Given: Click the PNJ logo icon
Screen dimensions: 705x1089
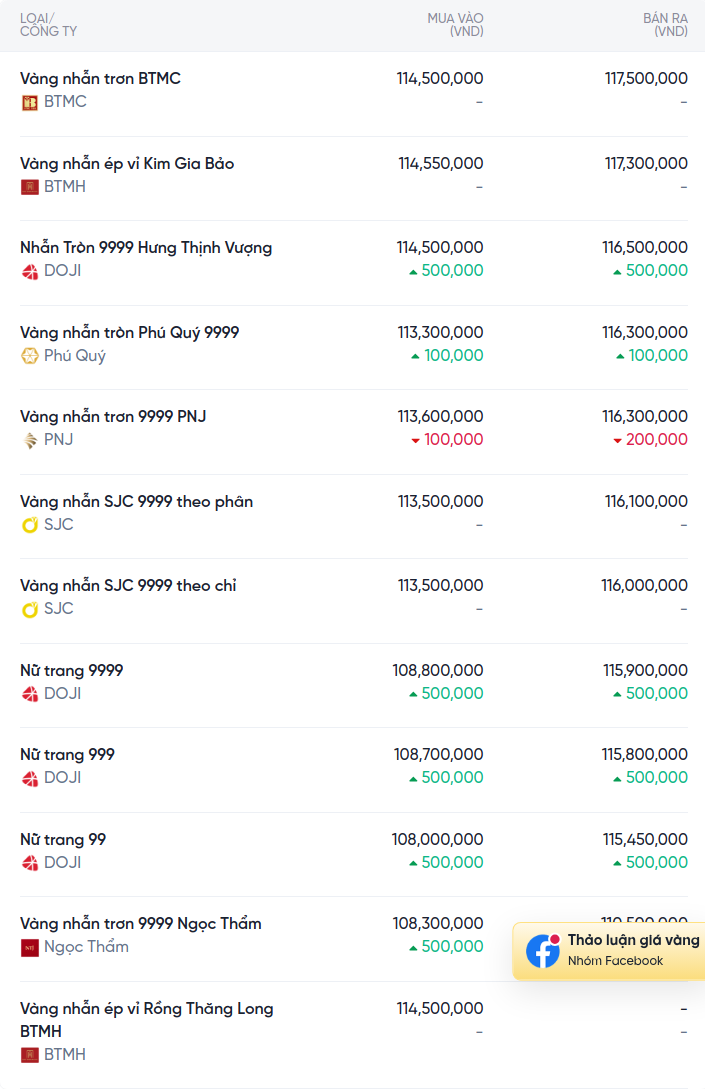Looking at the screenshot, I should tap(29, 440).
